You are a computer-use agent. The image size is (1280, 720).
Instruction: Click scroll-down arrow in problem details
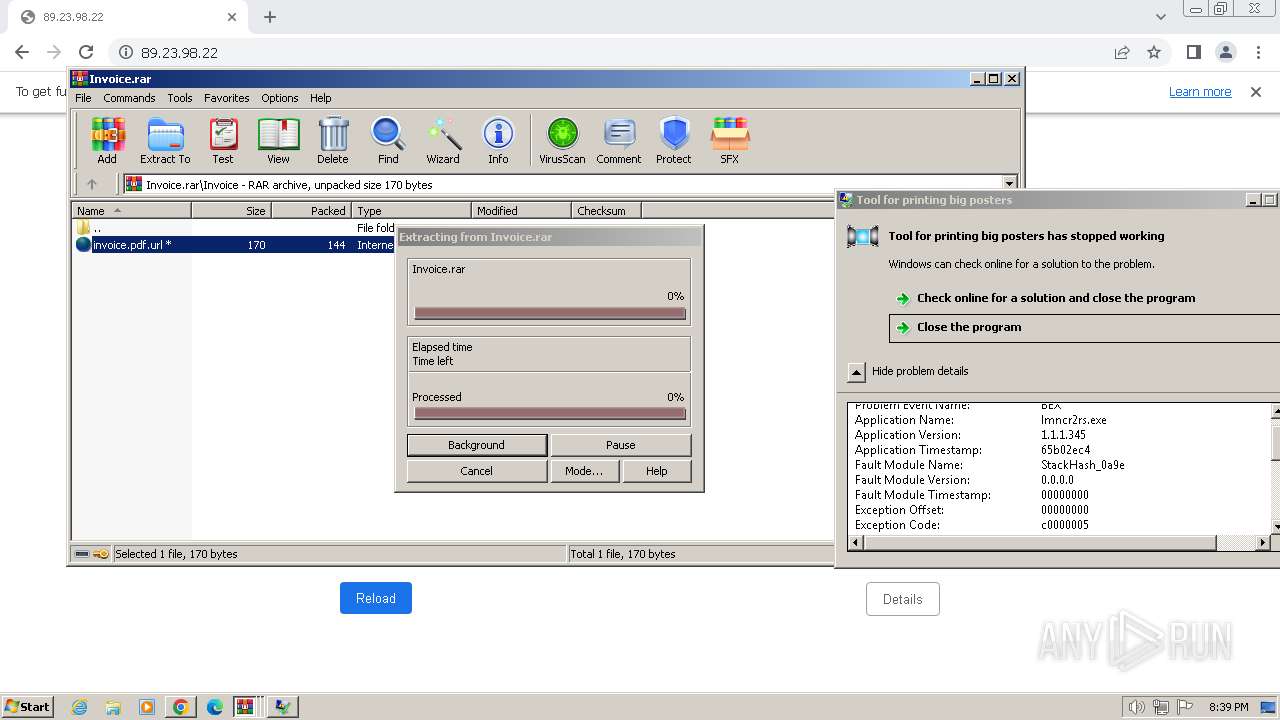click(x=1275, y=526)
